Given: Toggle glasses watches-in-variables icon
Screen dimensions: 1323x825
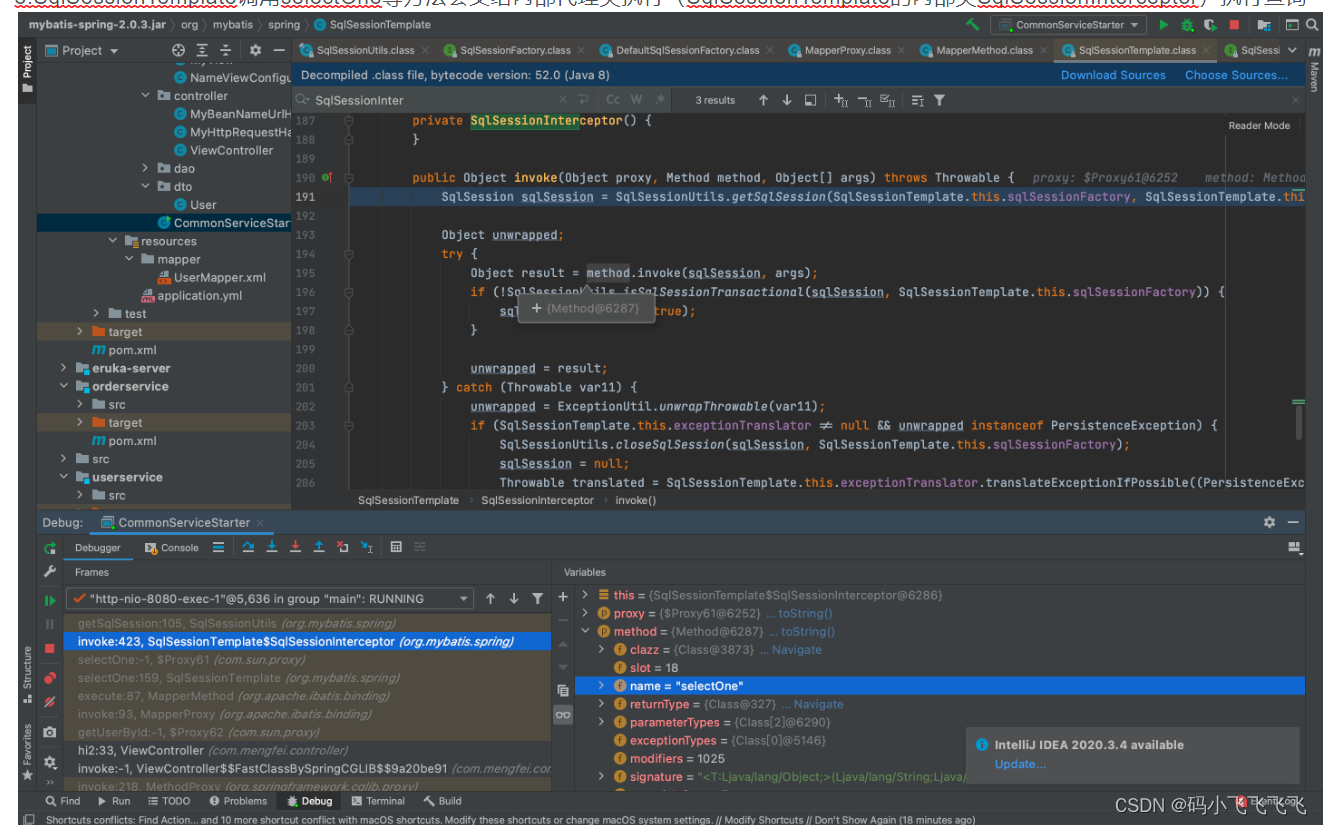Looking at the screenshot, I should point(563,714).
